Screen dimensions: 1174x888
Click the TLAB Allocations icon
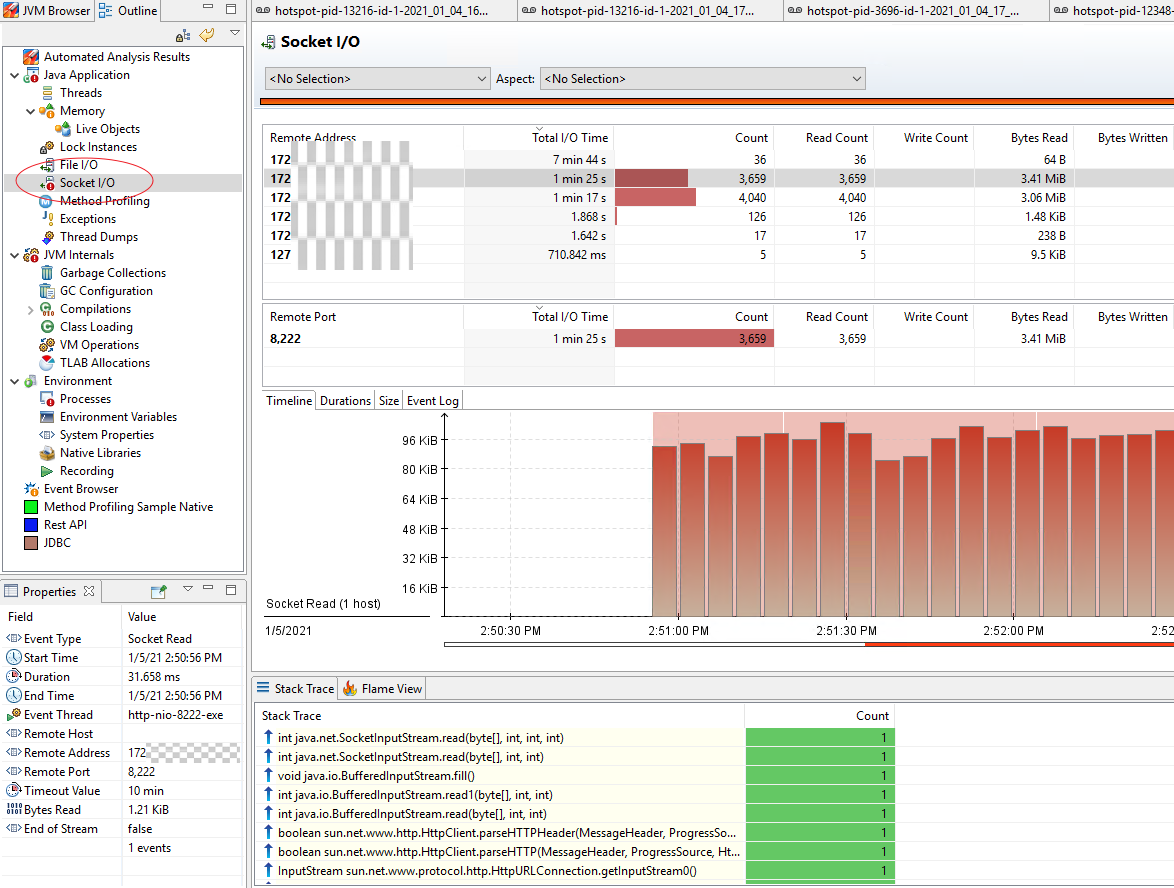tap(47, 363)
